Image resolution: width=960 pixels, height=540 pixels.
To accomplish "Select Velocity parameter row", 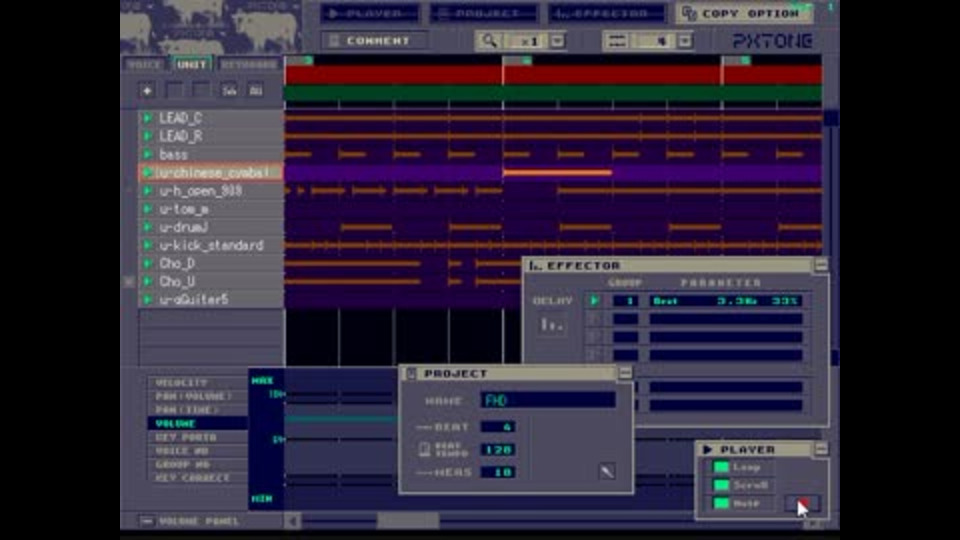I will tap(197, 383).
